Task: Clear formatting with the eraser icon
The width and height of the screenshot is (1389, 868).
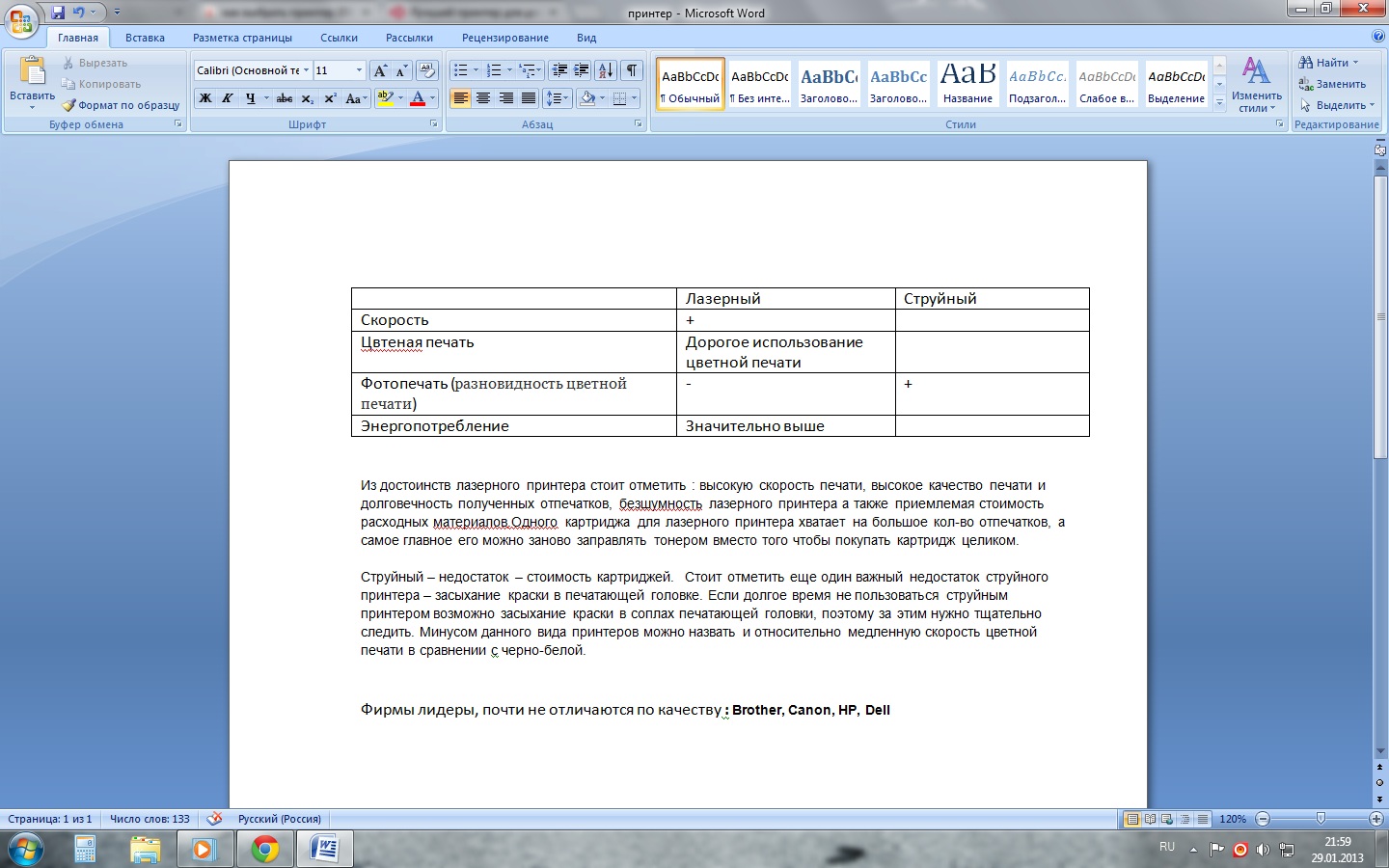Action: click(427, 70)
